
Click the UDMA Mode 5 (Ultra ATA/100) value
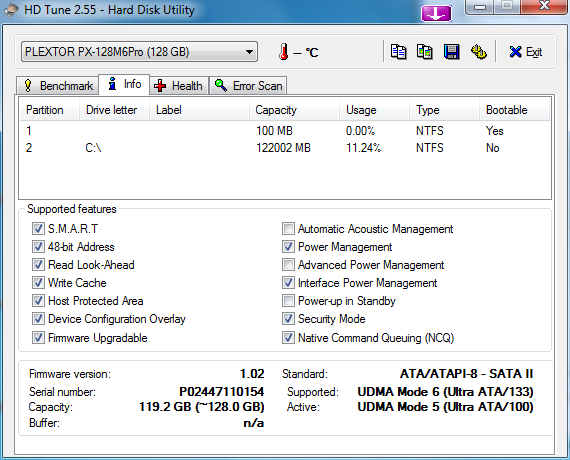(445, 407)
